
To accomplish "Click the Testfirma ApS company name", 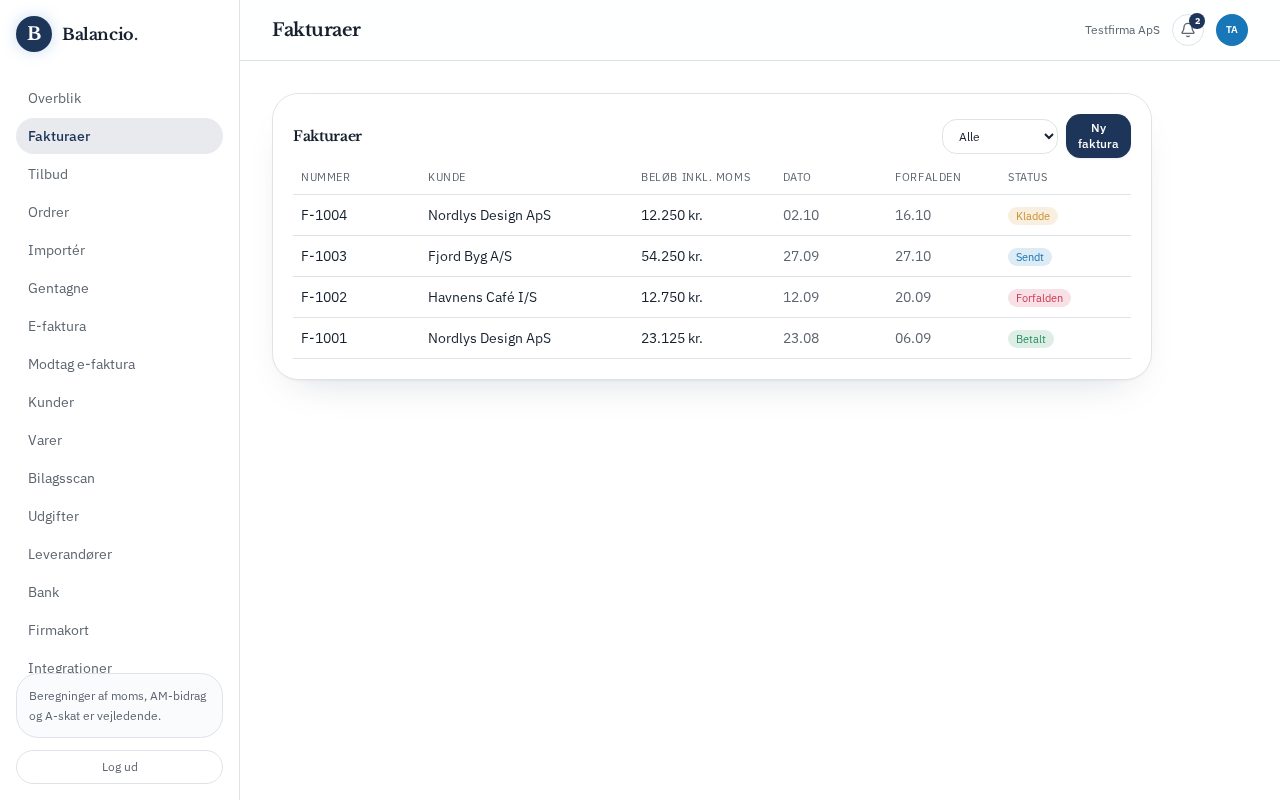I will (x=1122, y=30).
